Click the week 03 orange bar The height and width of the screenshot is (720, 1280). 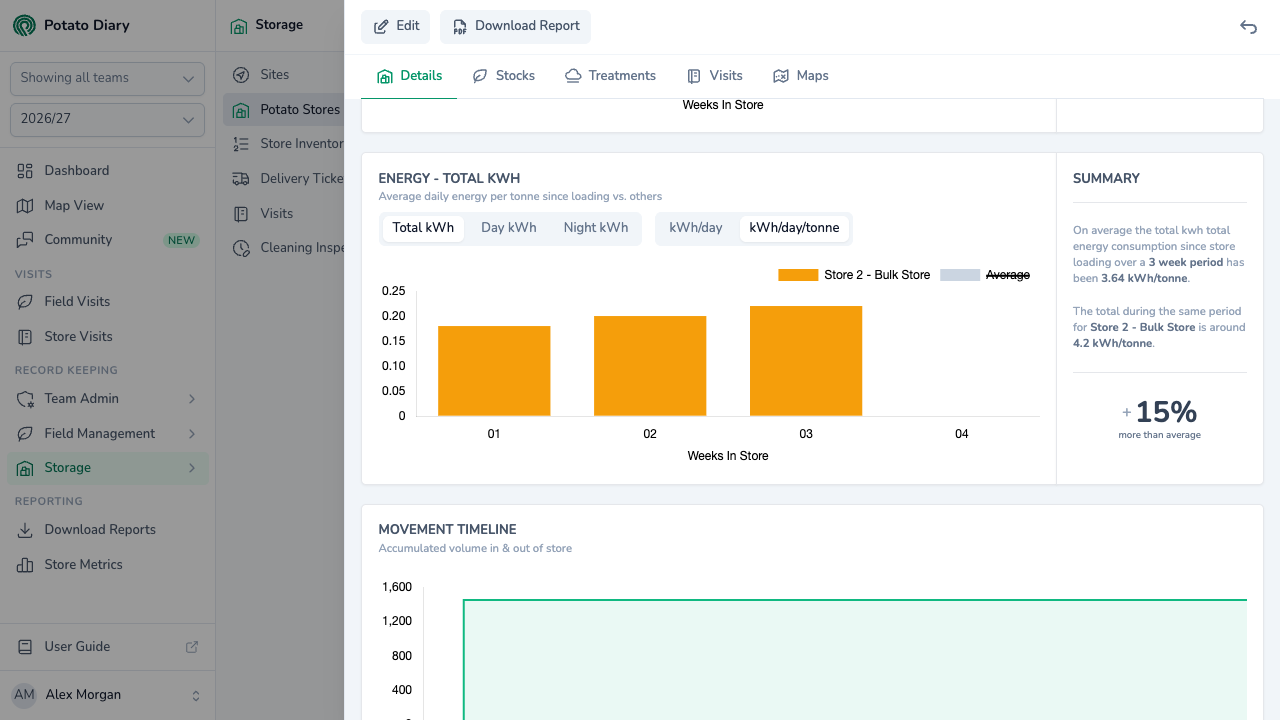(806, 361)
